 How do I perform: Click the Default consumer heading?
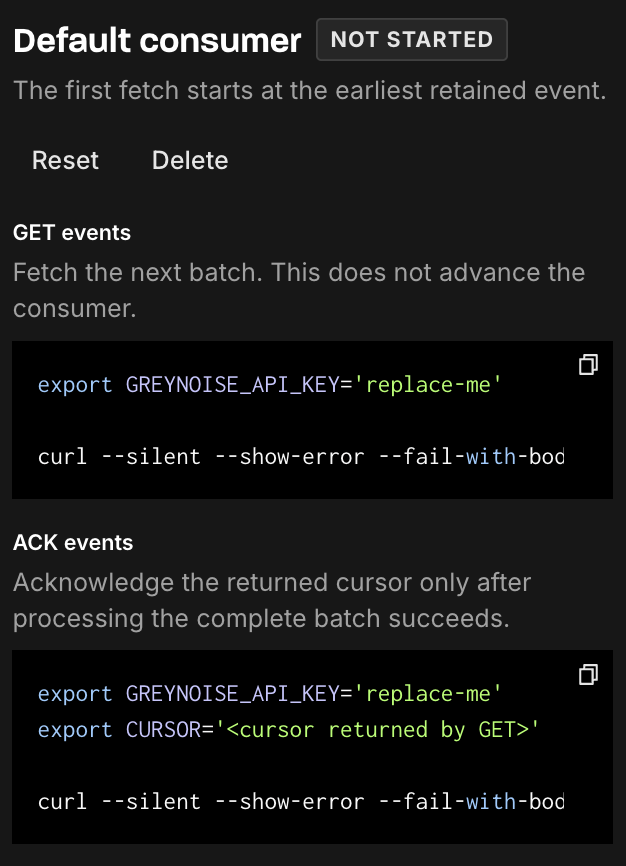(x=157, y=40)
